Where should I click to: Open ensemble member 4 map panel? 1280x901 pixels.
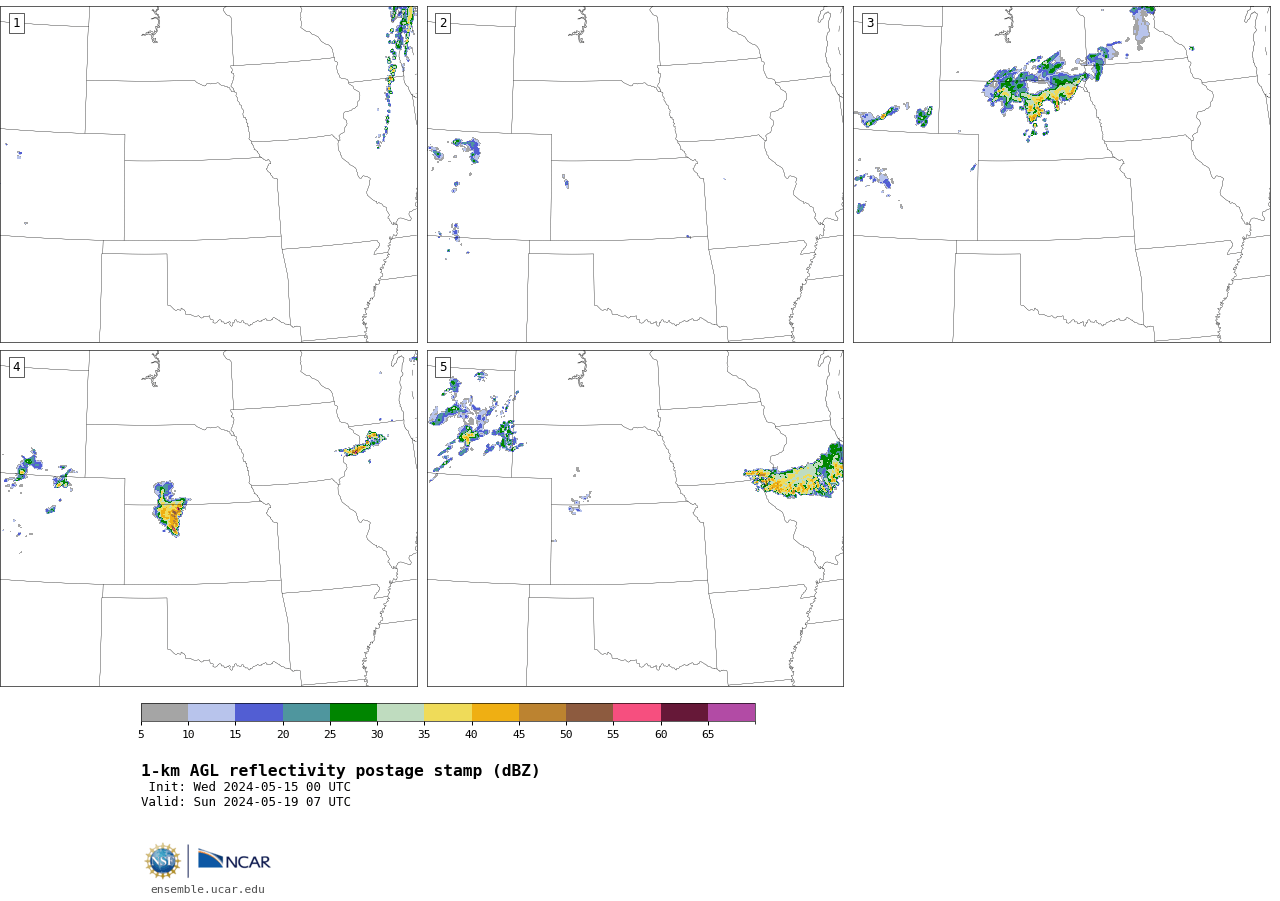pyautogui.click(x=208, y=518)
